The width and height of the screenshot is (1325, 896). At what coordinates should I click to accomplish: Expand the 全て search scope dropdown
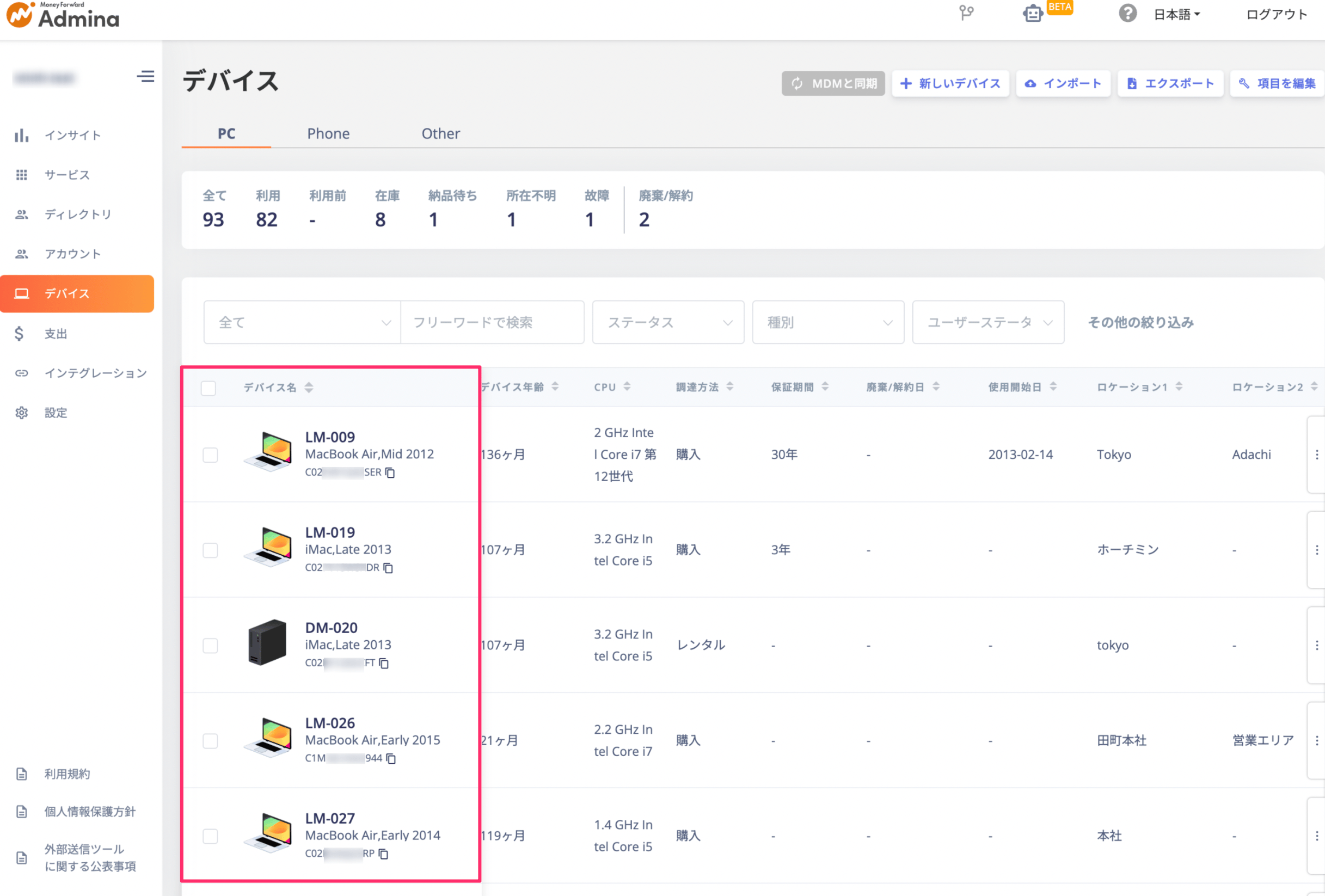(x=302, y=322)
